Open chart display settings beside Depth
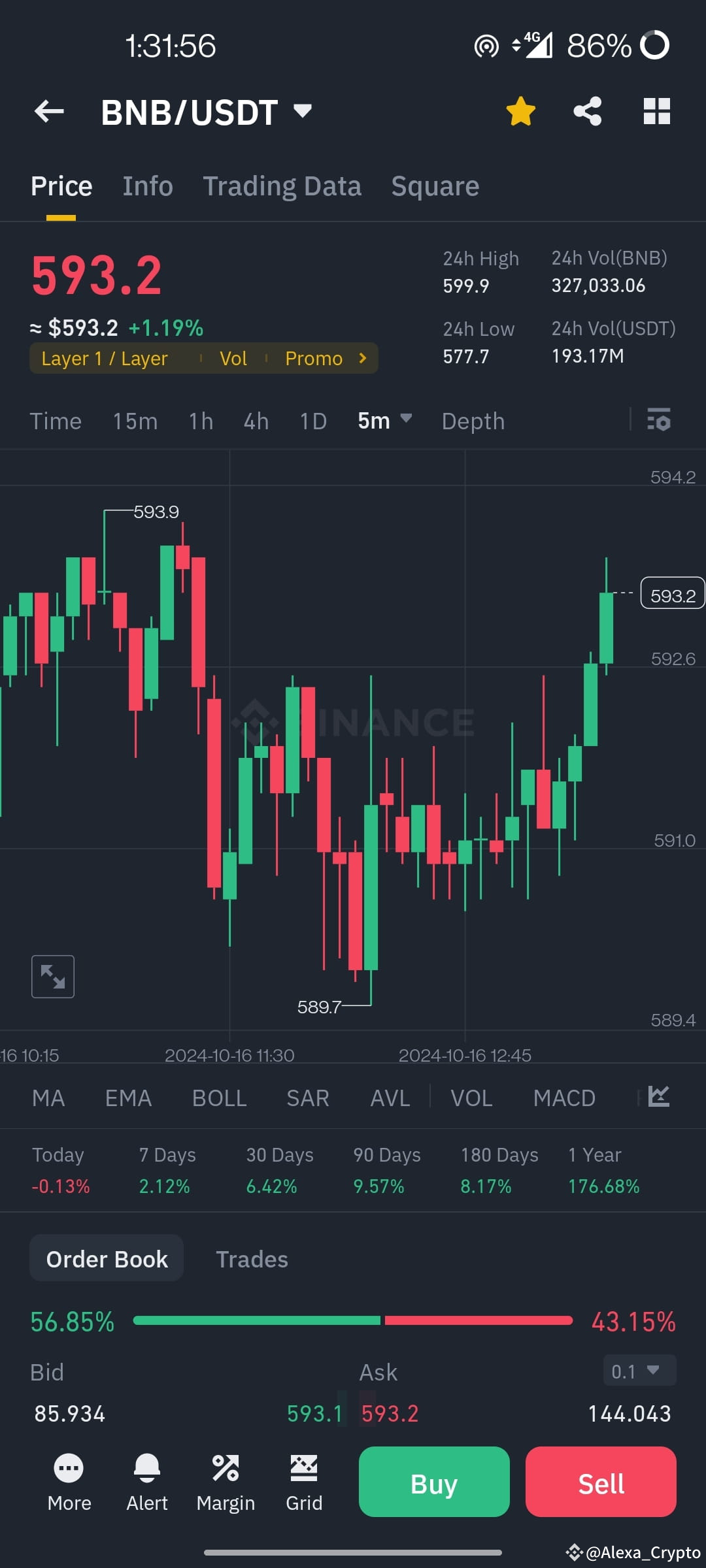 pyautogui.click(x=659, y=421)
